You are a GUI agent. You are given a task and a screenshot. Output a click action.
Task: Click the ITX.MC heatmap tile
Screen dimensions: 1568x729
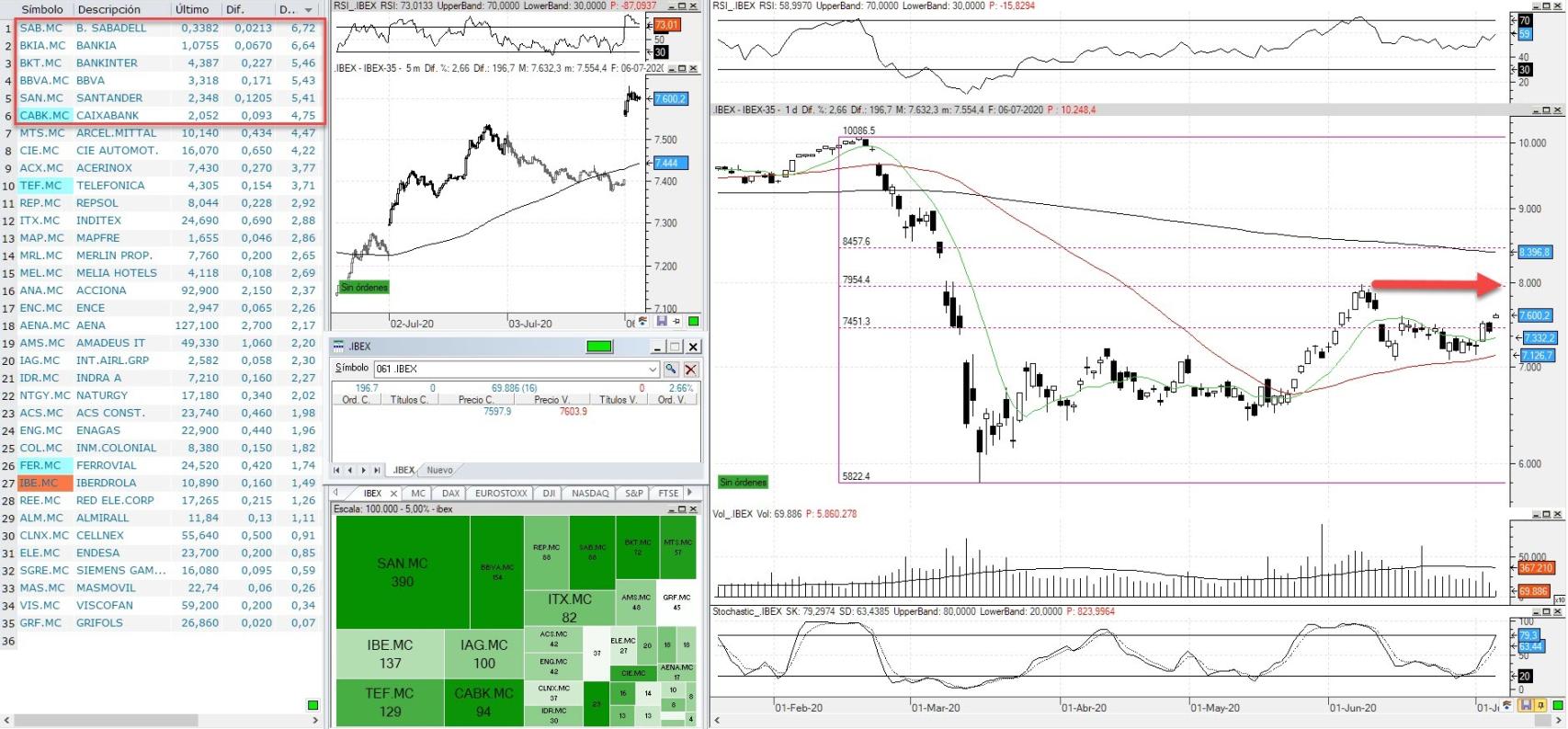570,608
